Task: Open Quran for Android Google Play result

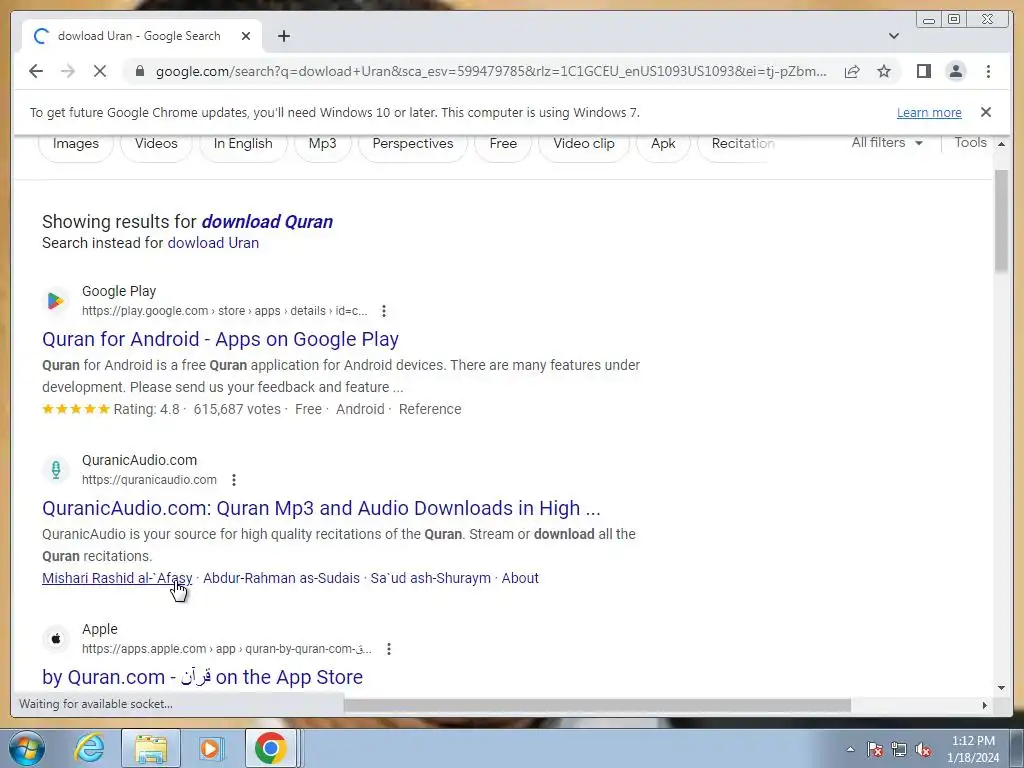Action: pyautogui.click(x=220, y=339)
